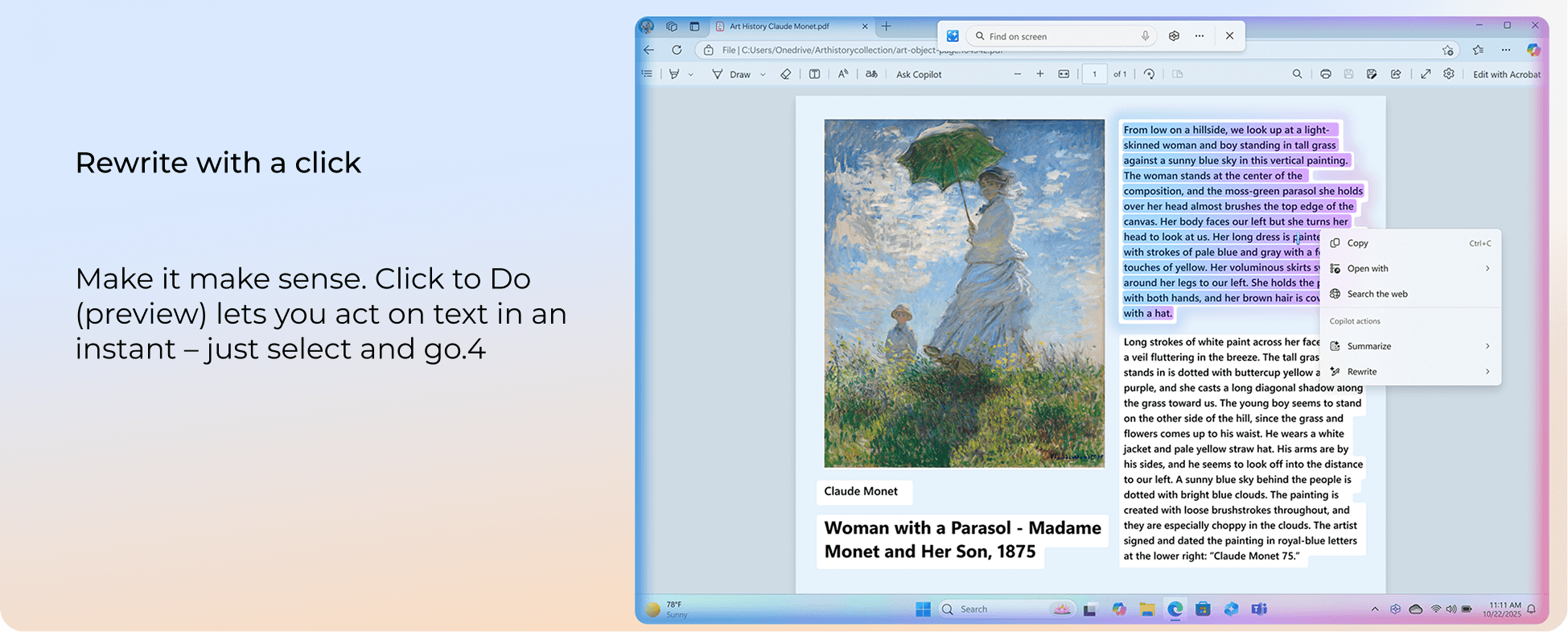Select the Eraser tool

click(786, 74)
